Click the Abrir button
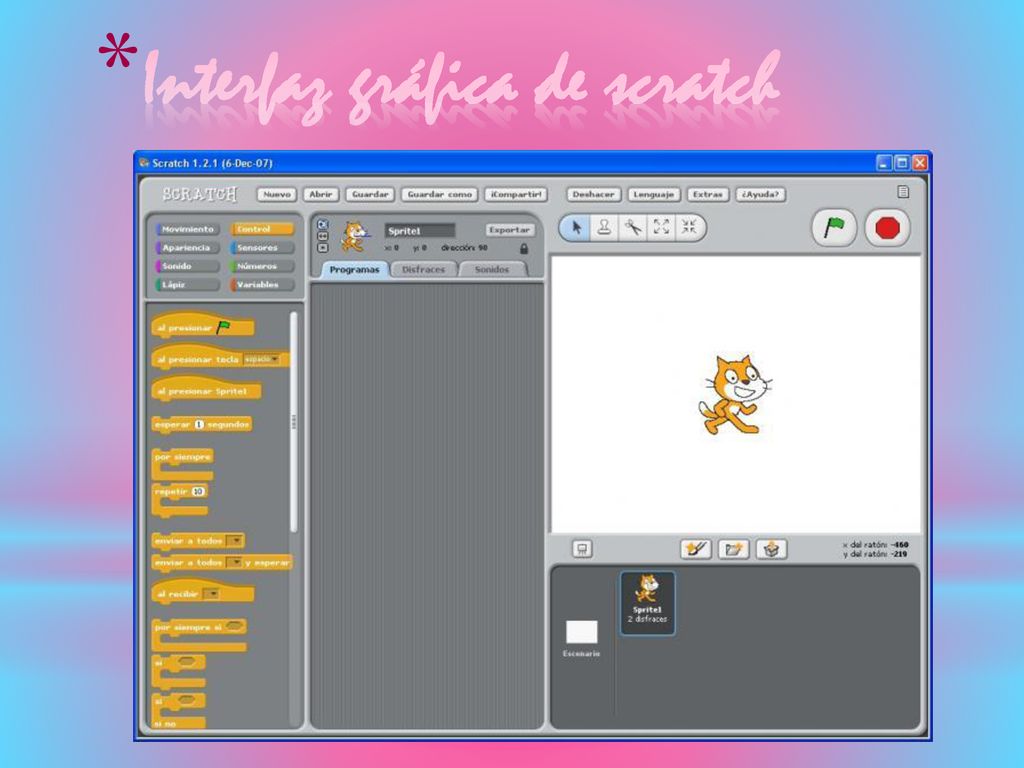1024x768 pixels. [321, 195]
